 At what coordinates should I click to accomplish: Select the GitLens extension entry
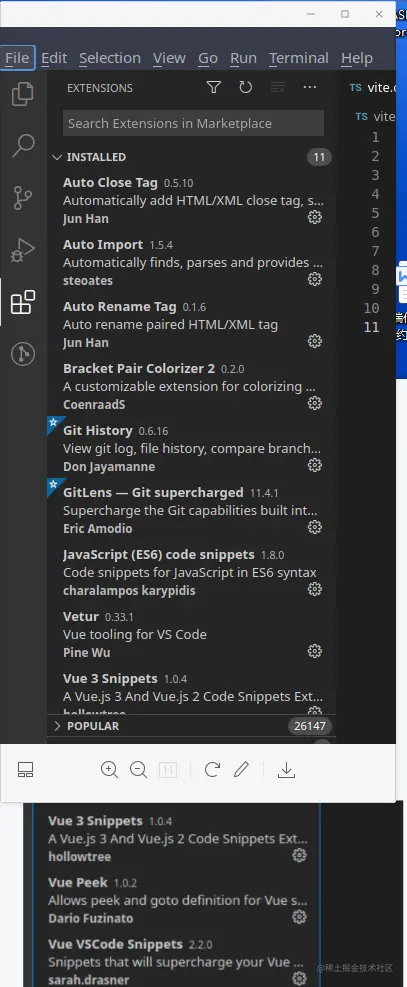click(x=191, y=509)
